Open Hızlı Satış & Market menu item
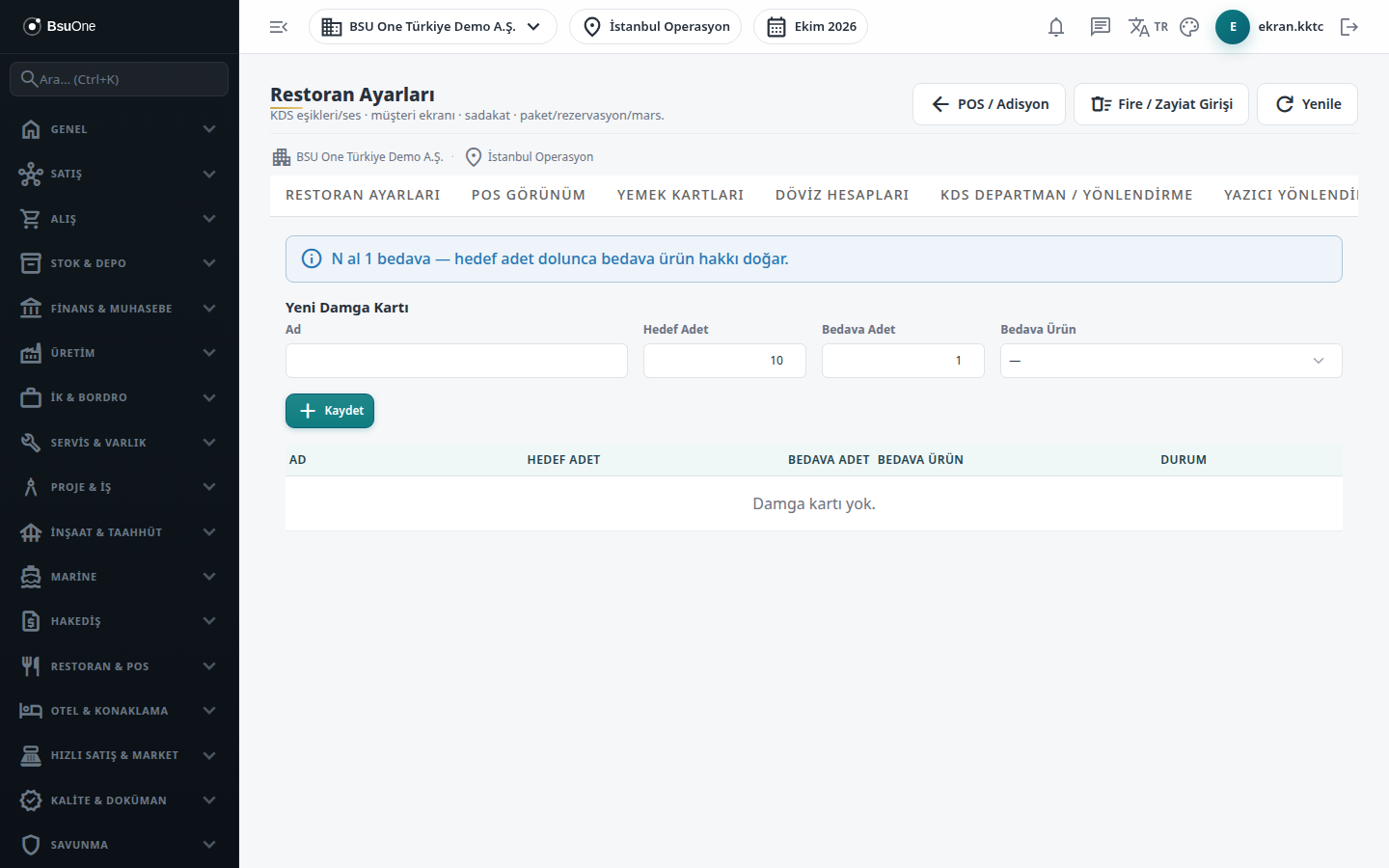Image resolution: width=1389 pixels, height=868 pixels. (120, 755)
